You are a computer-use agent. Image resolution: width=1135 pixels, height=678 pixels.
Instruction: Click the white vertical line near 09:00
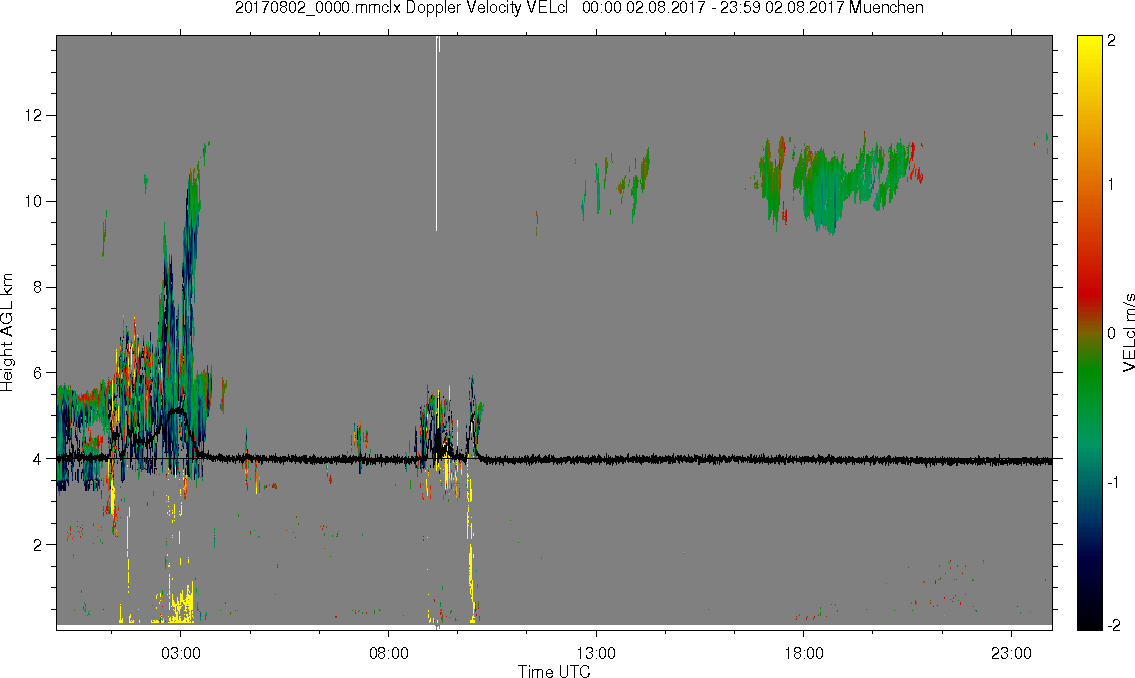coord(437,133)
